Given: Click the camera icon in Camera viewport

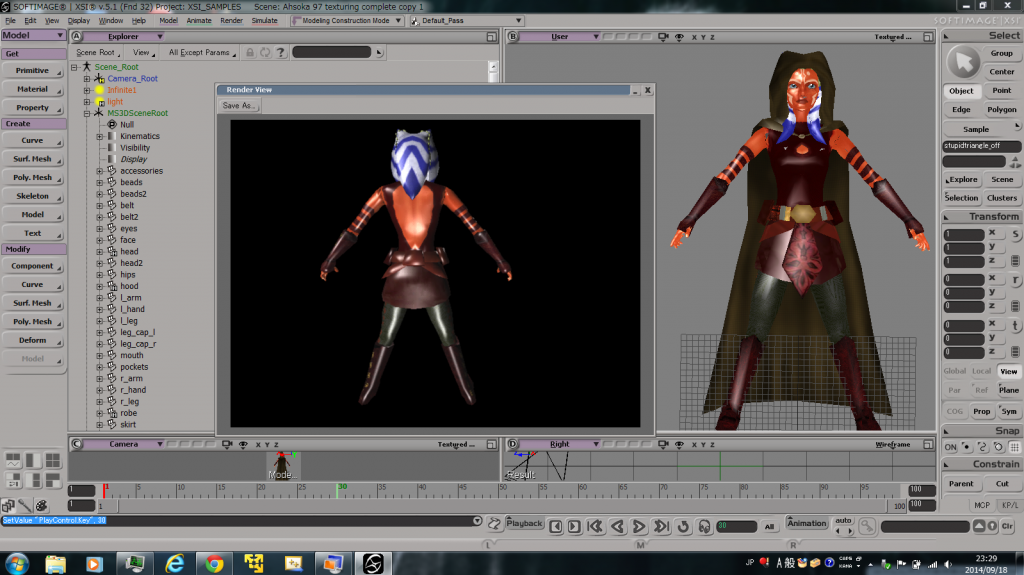Looking at the screenshot, I should pos(227,444).
